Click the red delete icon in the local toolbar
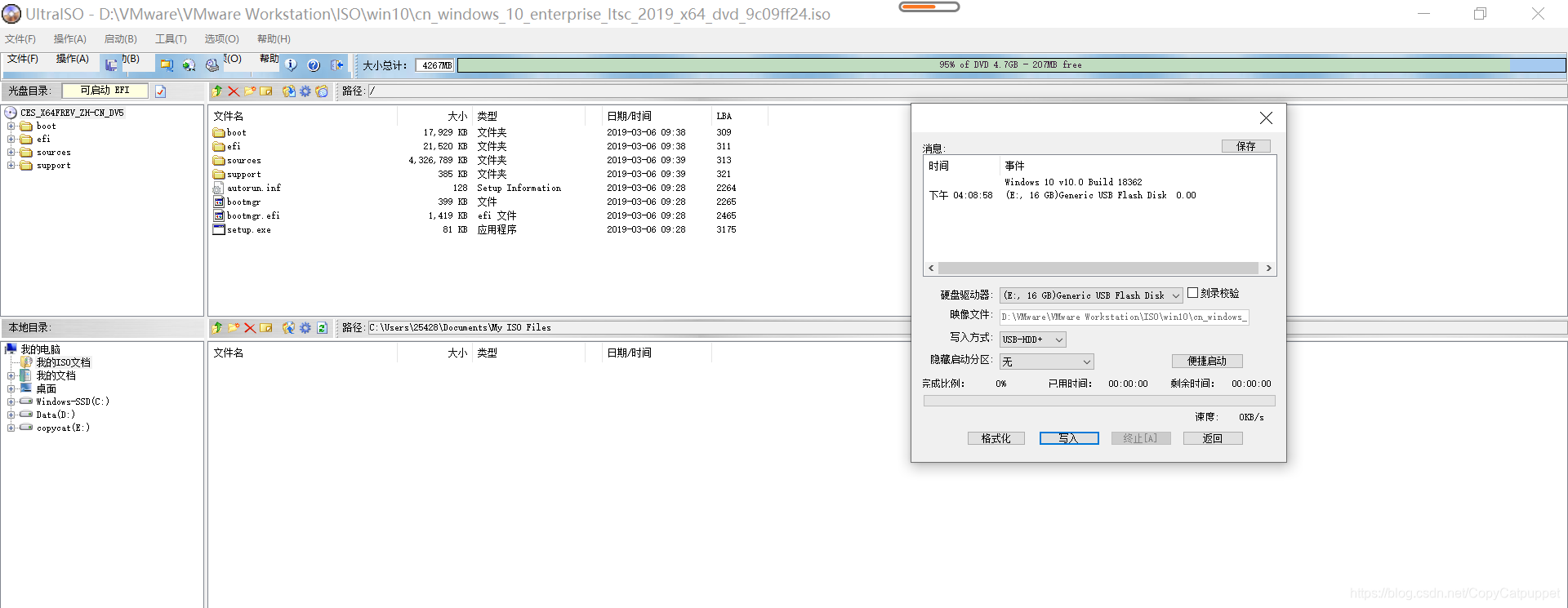The width and height of the screenshot is (1568, 608). coord(250,328)
